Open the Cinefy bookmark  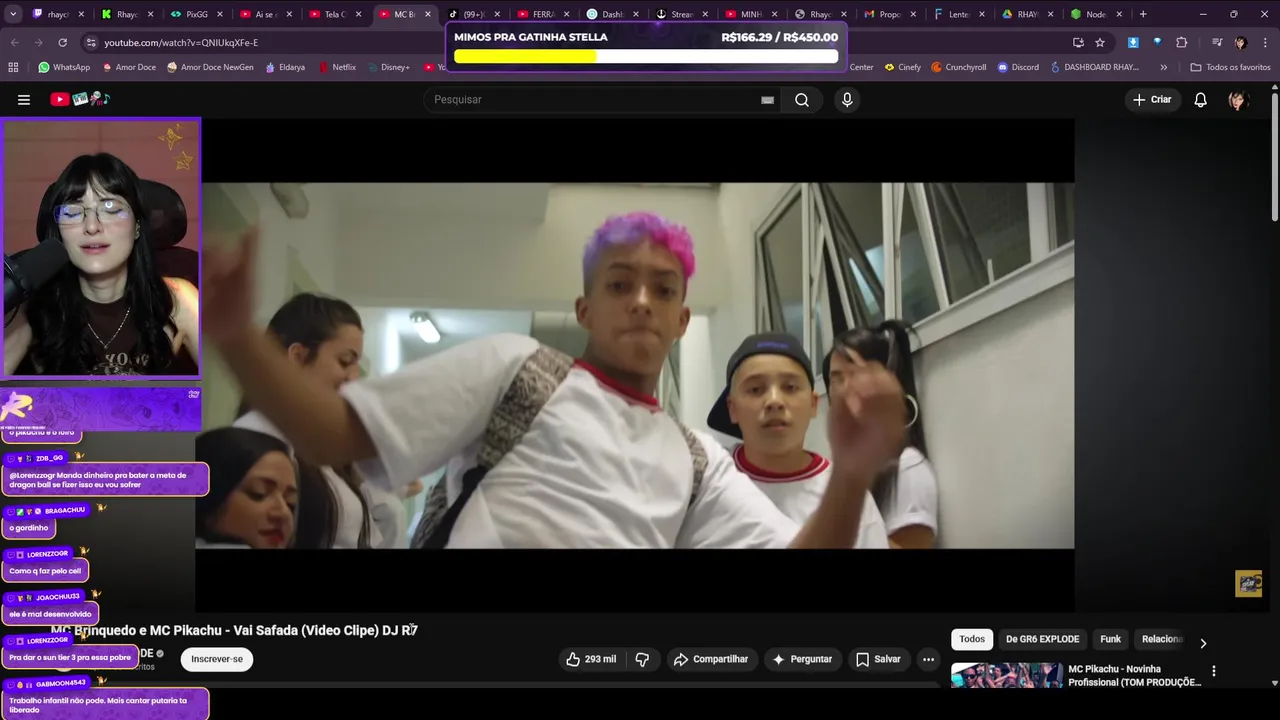[x=901, y=67]
